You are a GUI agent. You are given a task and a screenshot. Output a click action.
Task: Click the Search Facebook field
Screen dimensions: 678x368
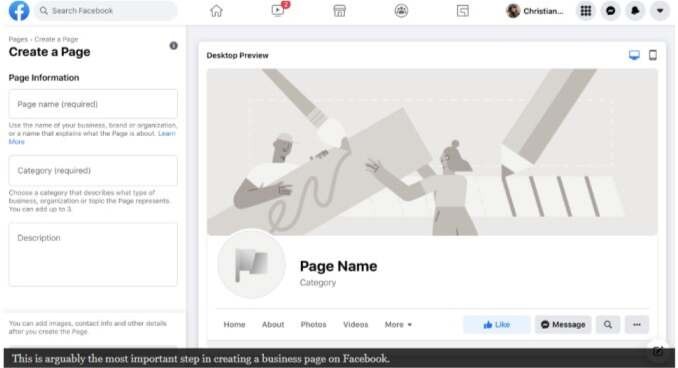pyautogui.click(x=106, y=11)
